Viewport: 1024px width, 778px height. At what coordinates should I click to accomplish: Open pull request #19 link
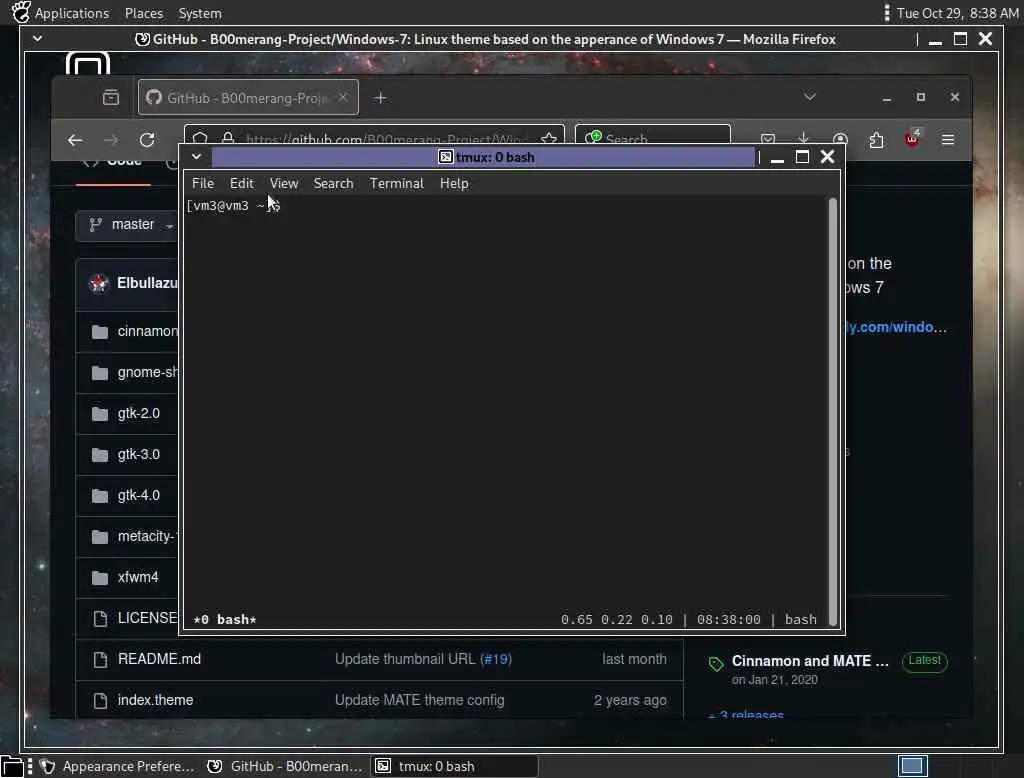tap(496, 659)
